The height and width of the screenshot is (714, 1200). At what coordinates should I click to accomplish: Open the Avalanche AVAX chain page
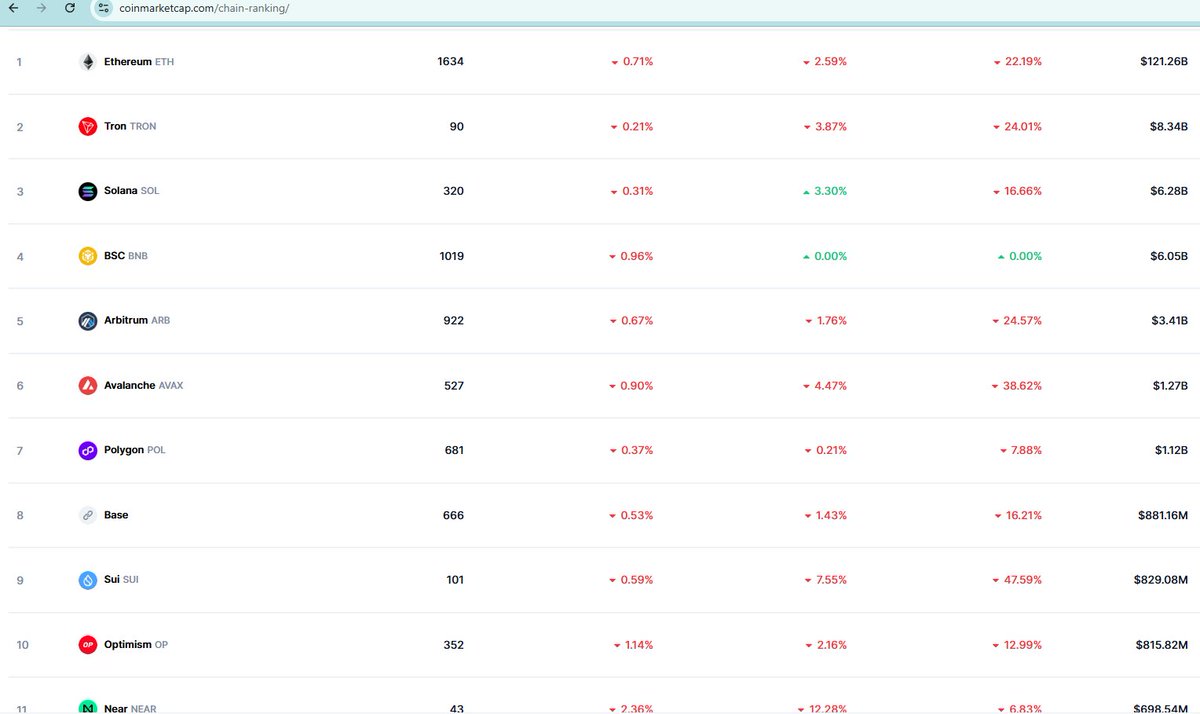(143, 385)
